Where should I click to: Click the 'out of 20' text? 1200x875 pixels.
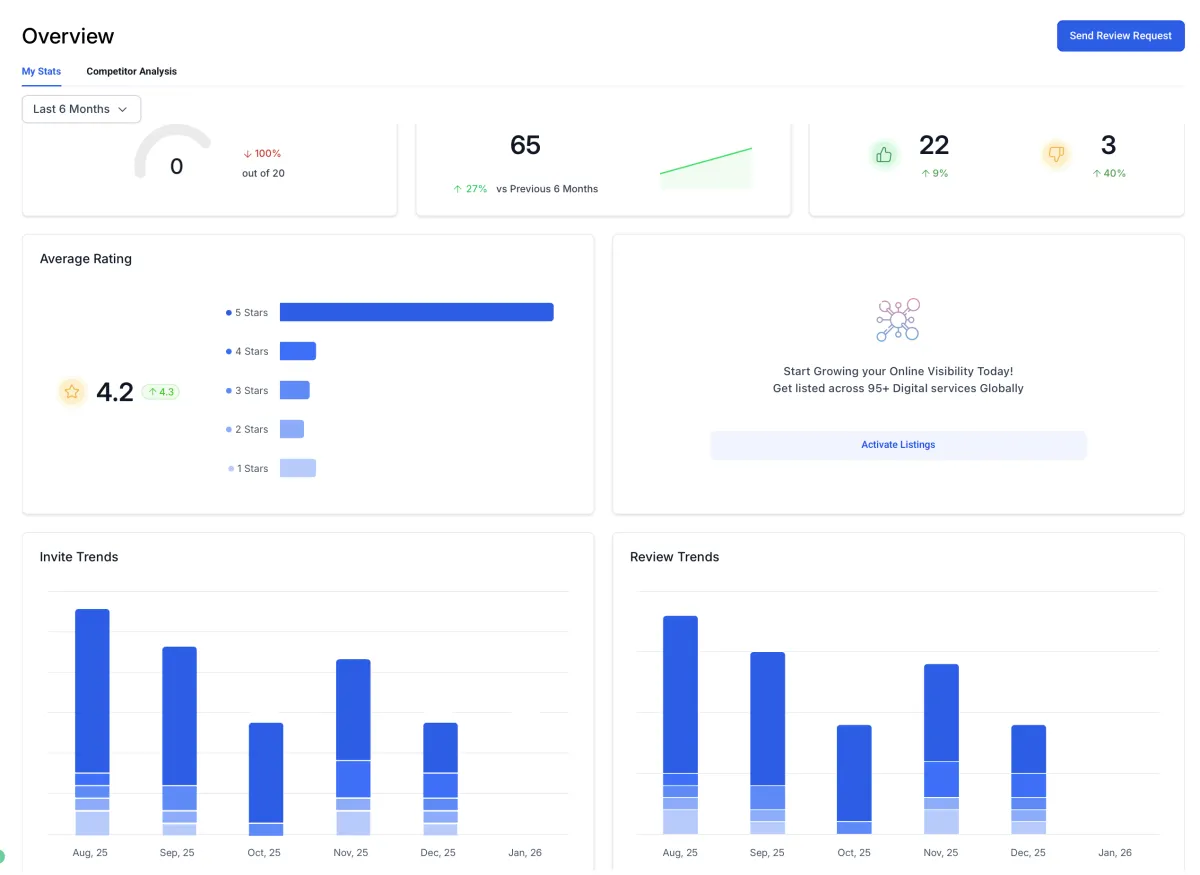coord(263,174)
